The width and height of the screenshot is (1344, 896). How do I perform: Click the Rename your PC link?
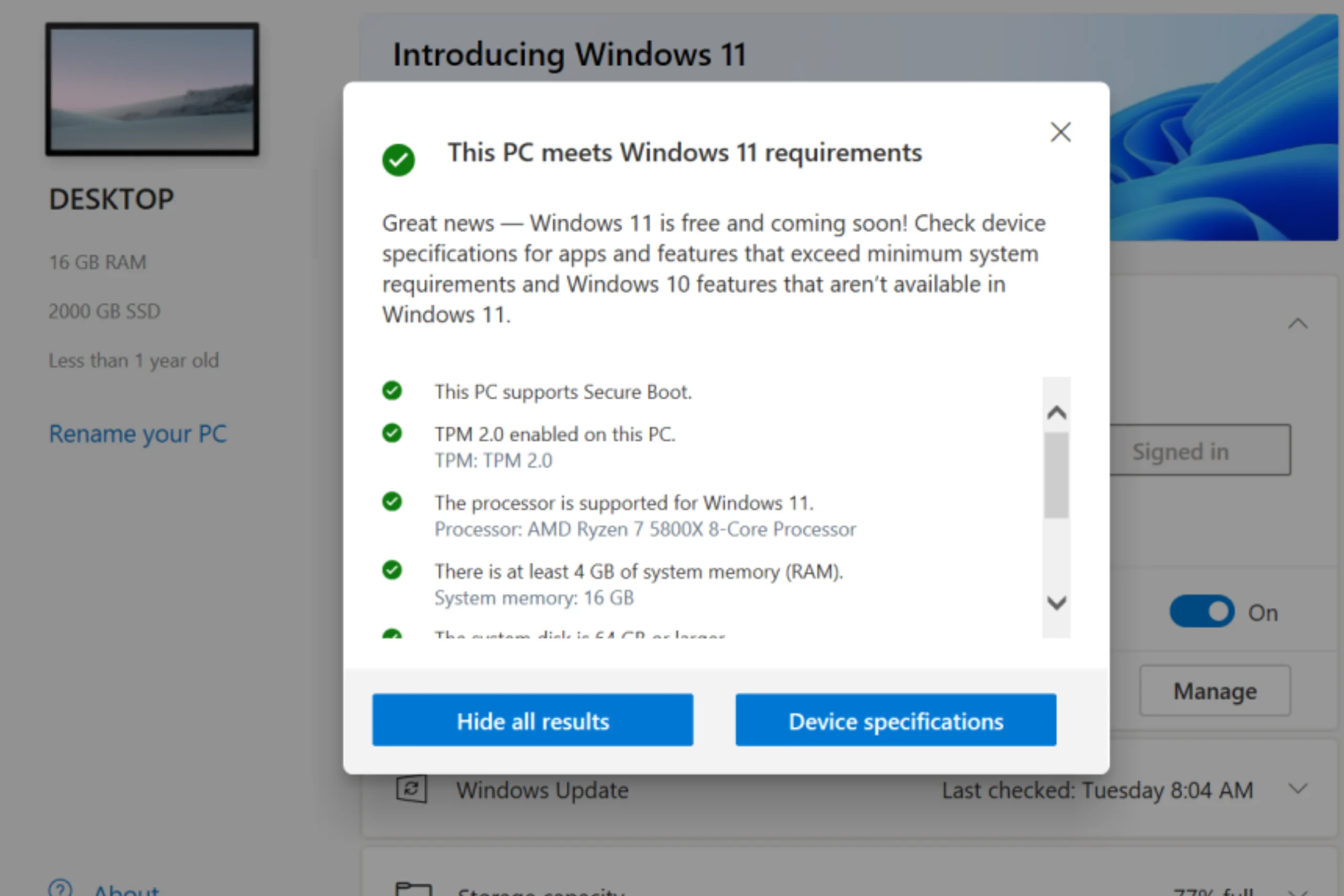[138, 434]
